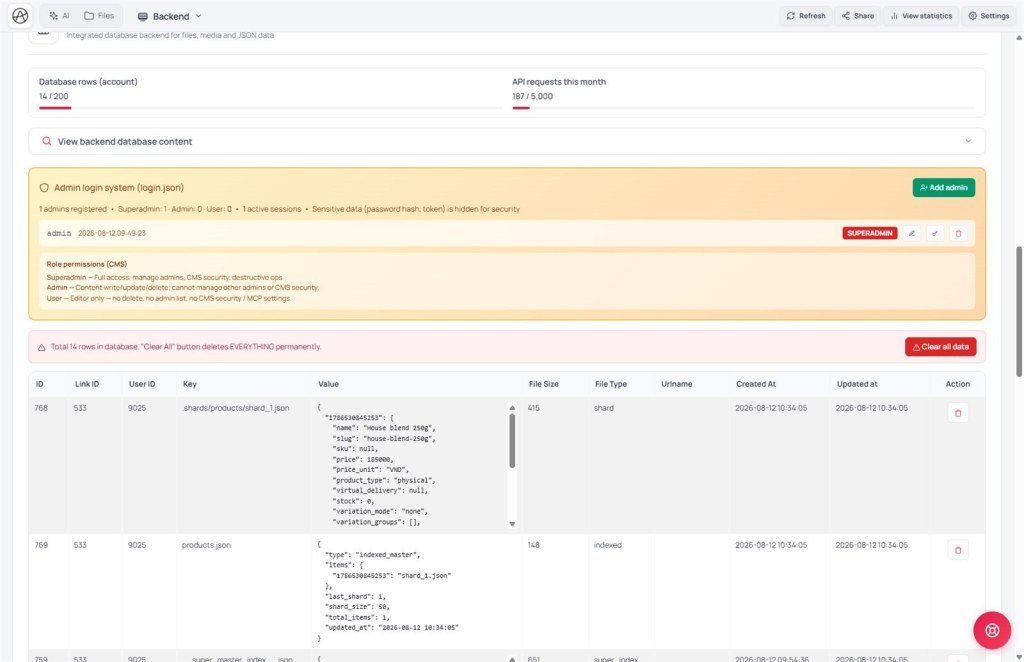Click the File Type column header

[611, 384]
